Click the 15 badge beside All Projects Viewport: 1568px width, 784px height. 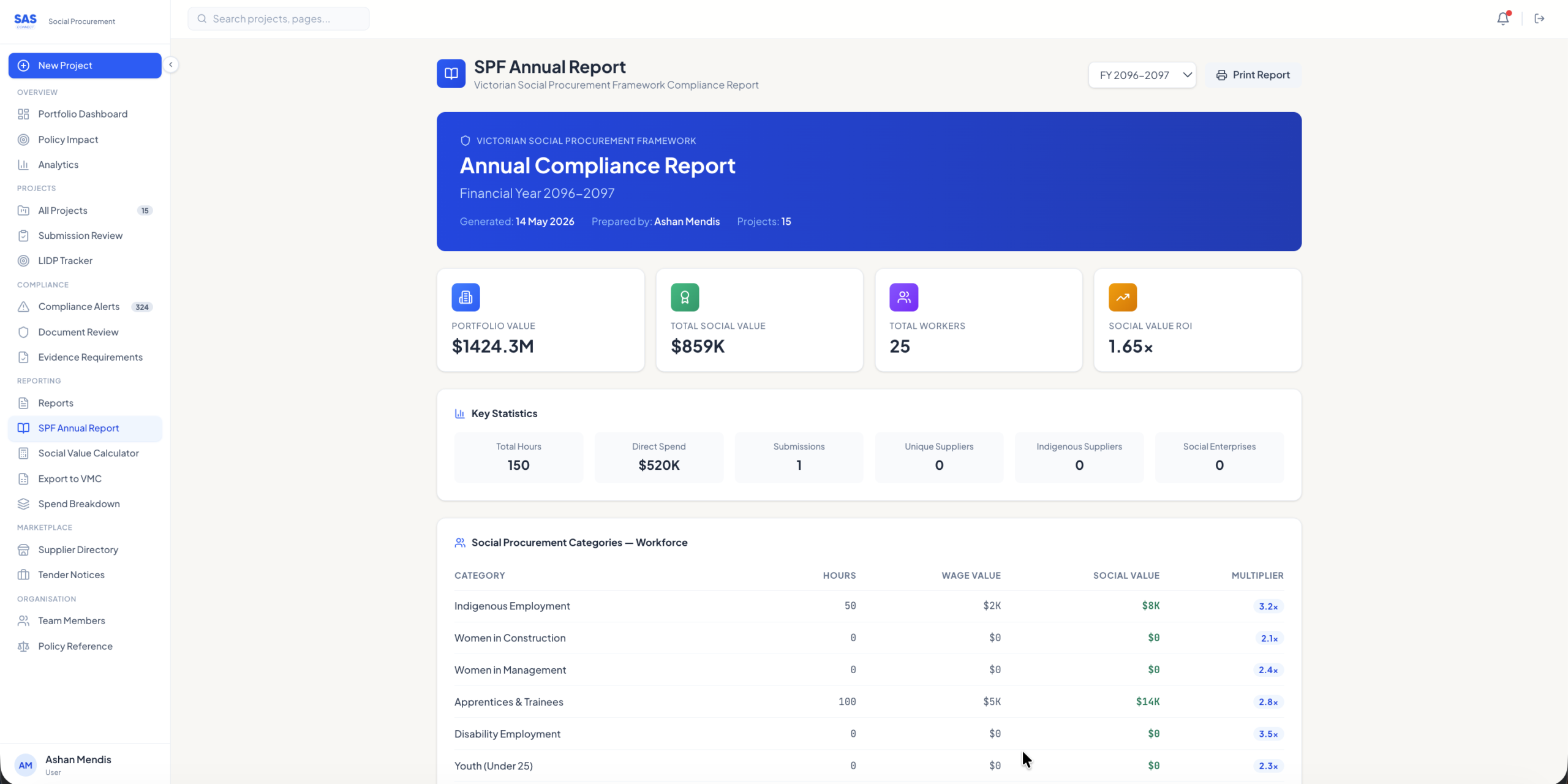(145, 211)
